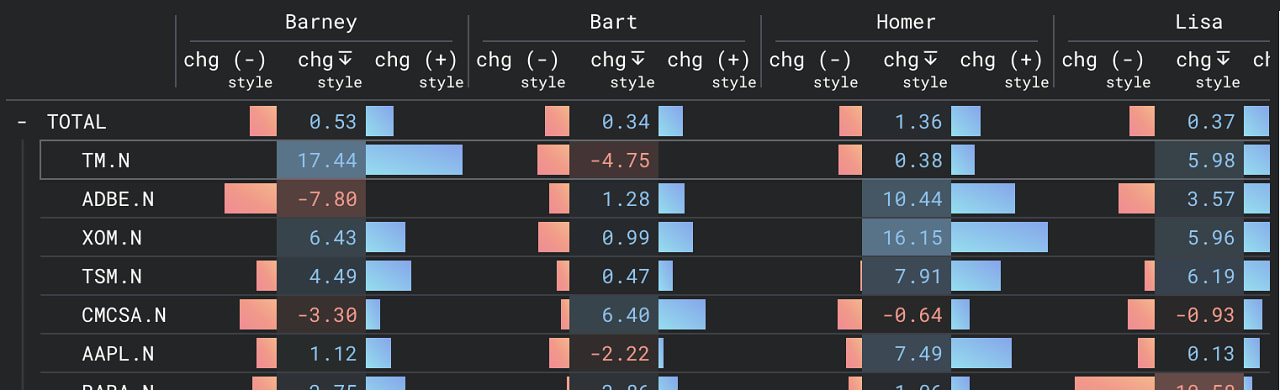Click Bart's blue bar in the CMCSA.N row
This screenshot has height=390, width=1280.
[x=682, y=315]
